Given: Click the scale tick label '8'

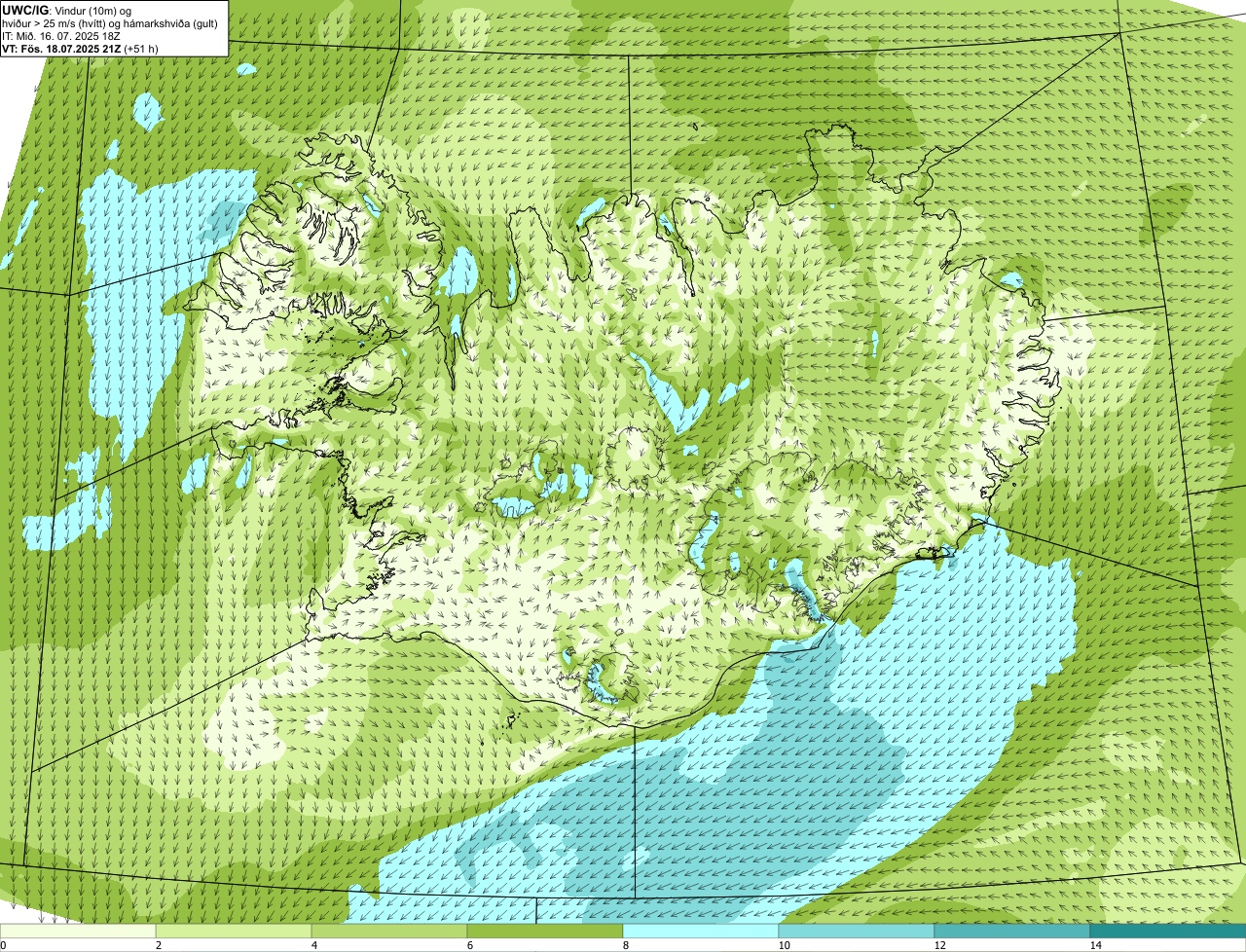Looking at the screenshot, I should click(x=626, y=945).
